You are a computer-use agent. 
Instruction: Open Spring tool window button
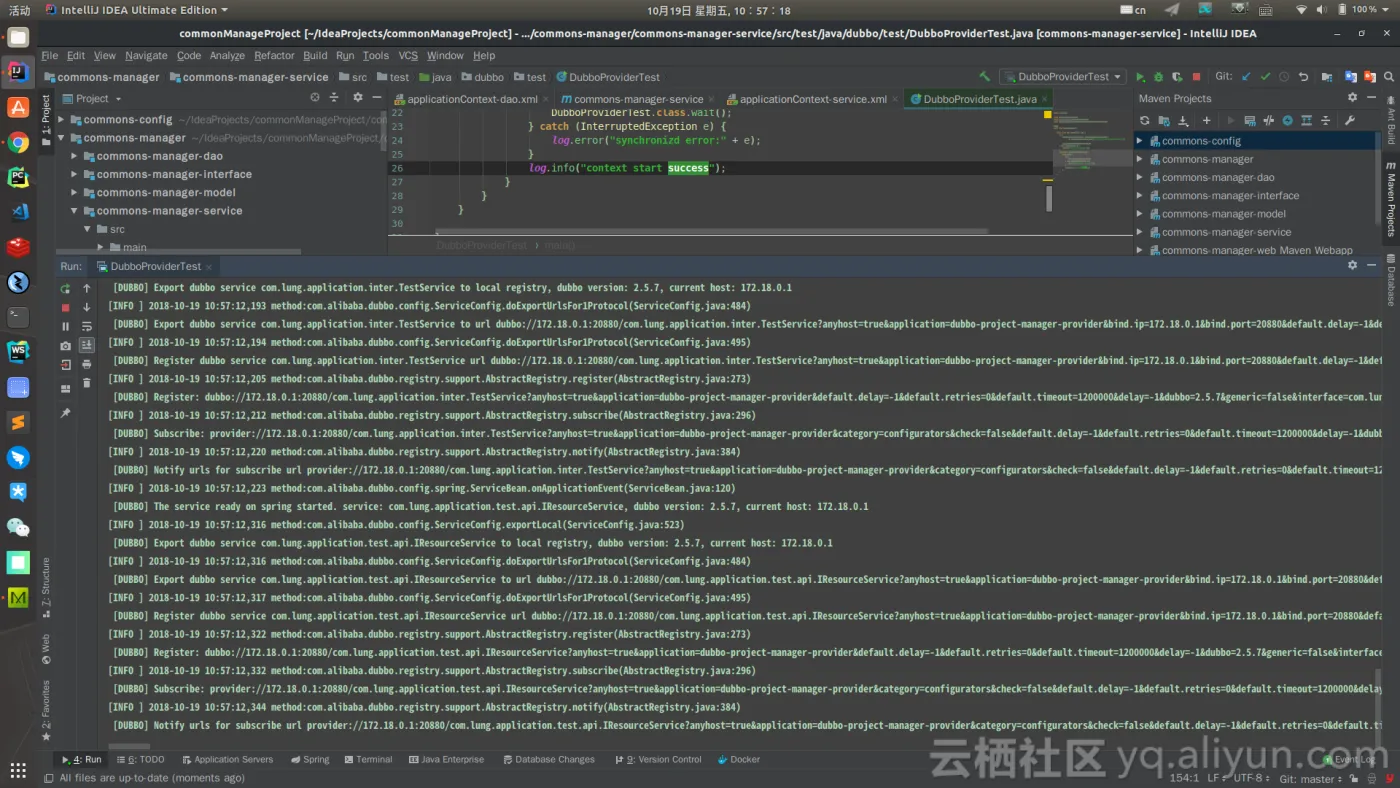click(309, 760)
